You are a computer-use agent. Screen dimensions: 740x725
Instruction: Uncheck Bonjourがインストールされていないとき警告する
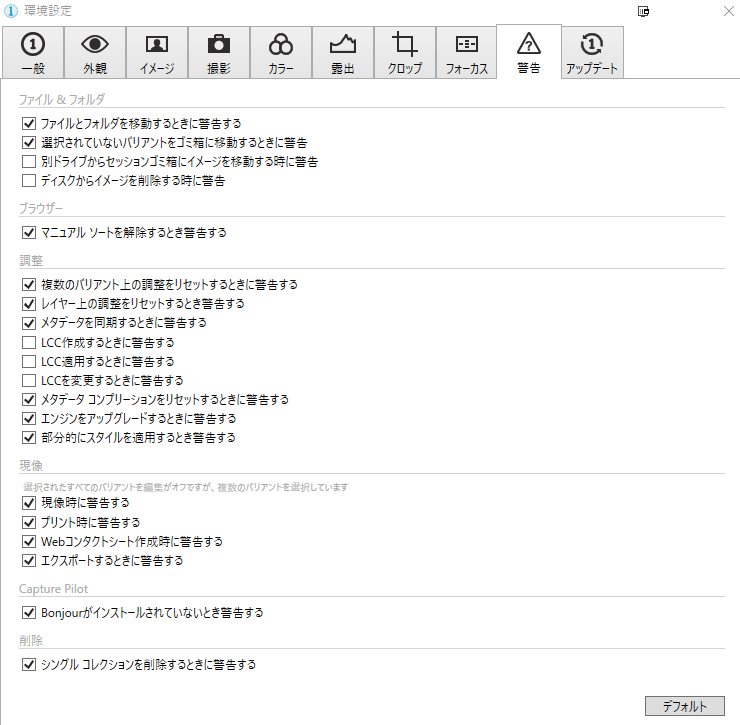point(28,612)
